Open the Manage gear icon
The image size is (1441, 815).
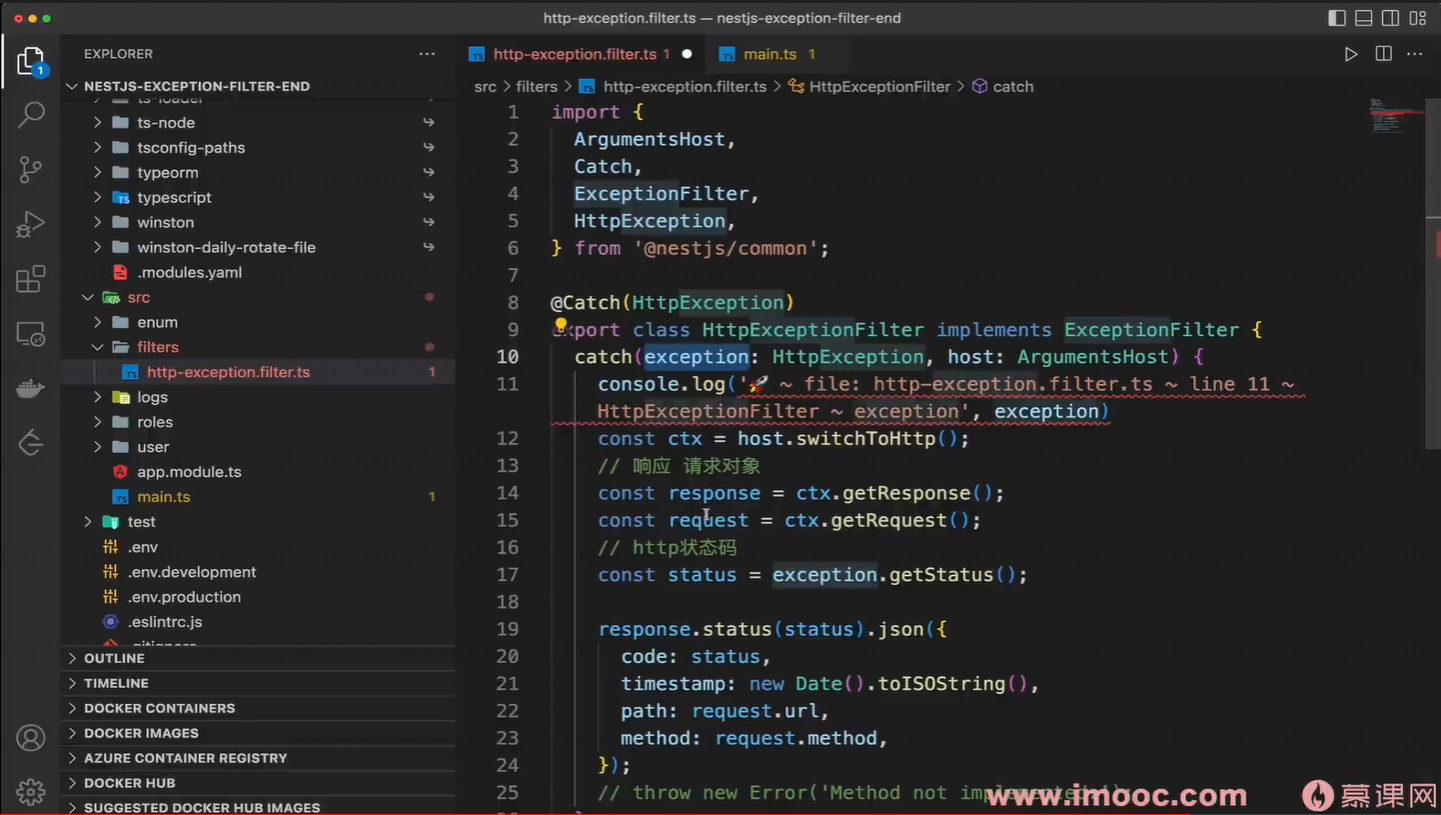31,792
